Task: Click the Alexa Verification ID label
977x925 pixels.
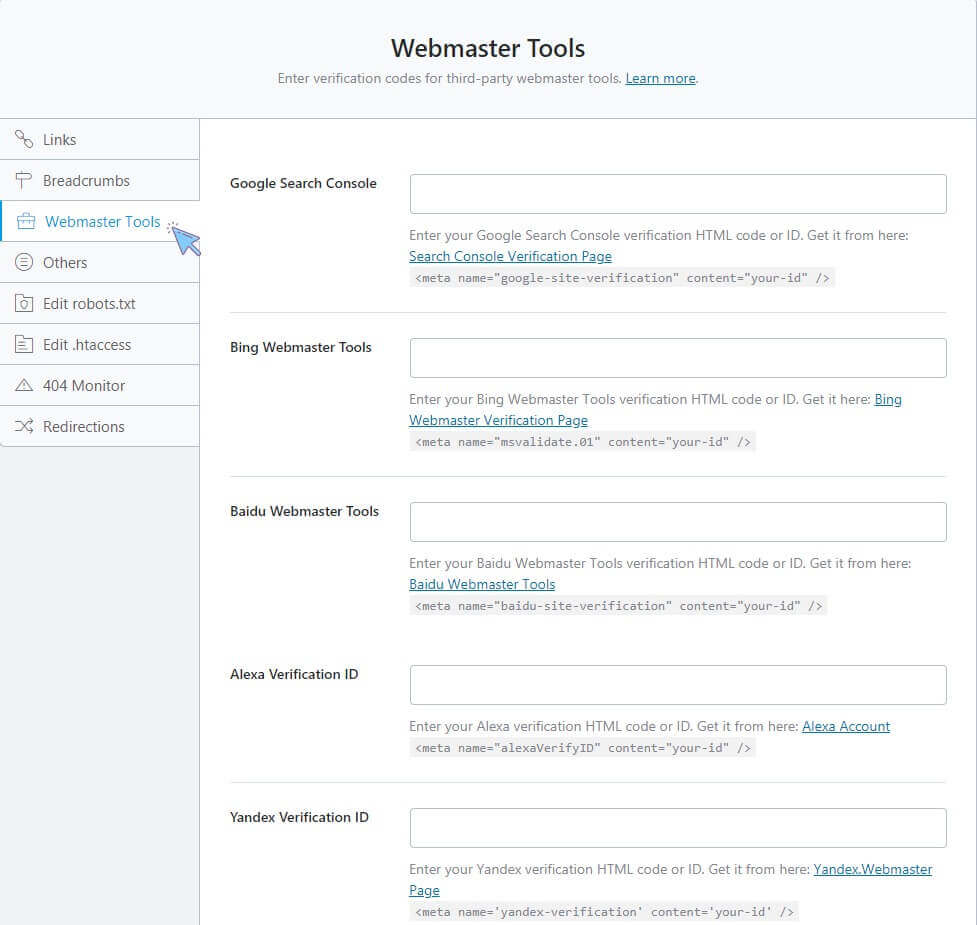Action: click(x=294, y=674)
